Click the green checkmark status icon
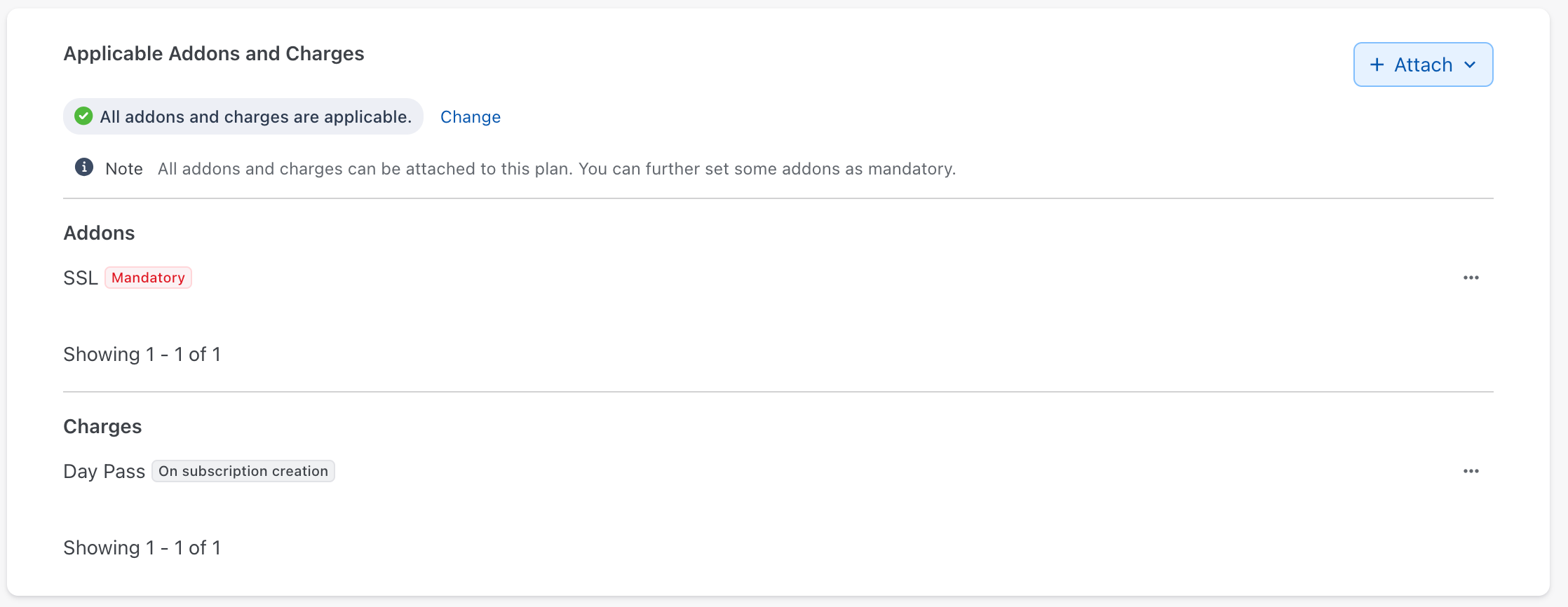This screenshot has height=607, width=1568. pos(83,116)
